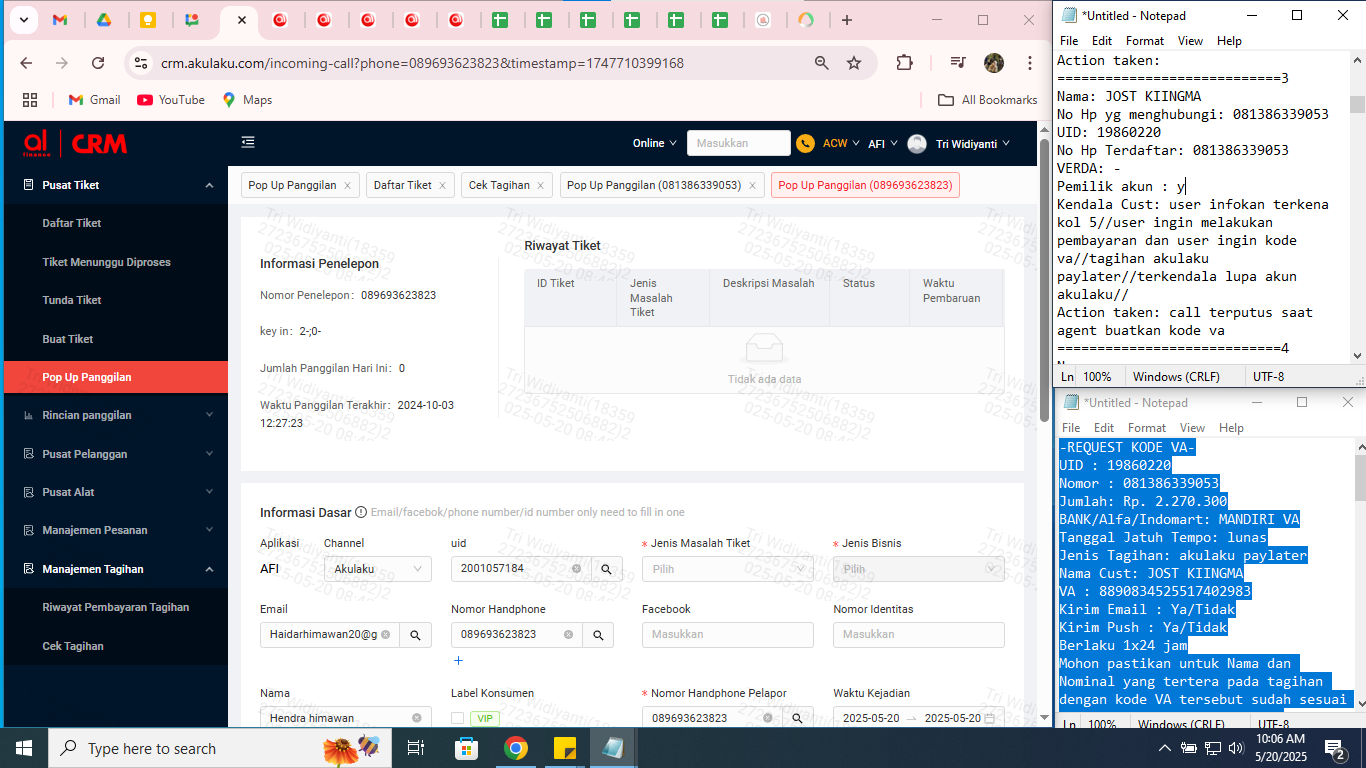Open the Windows Start menu
Screen dimensions: 1366x768
(24, 748)
